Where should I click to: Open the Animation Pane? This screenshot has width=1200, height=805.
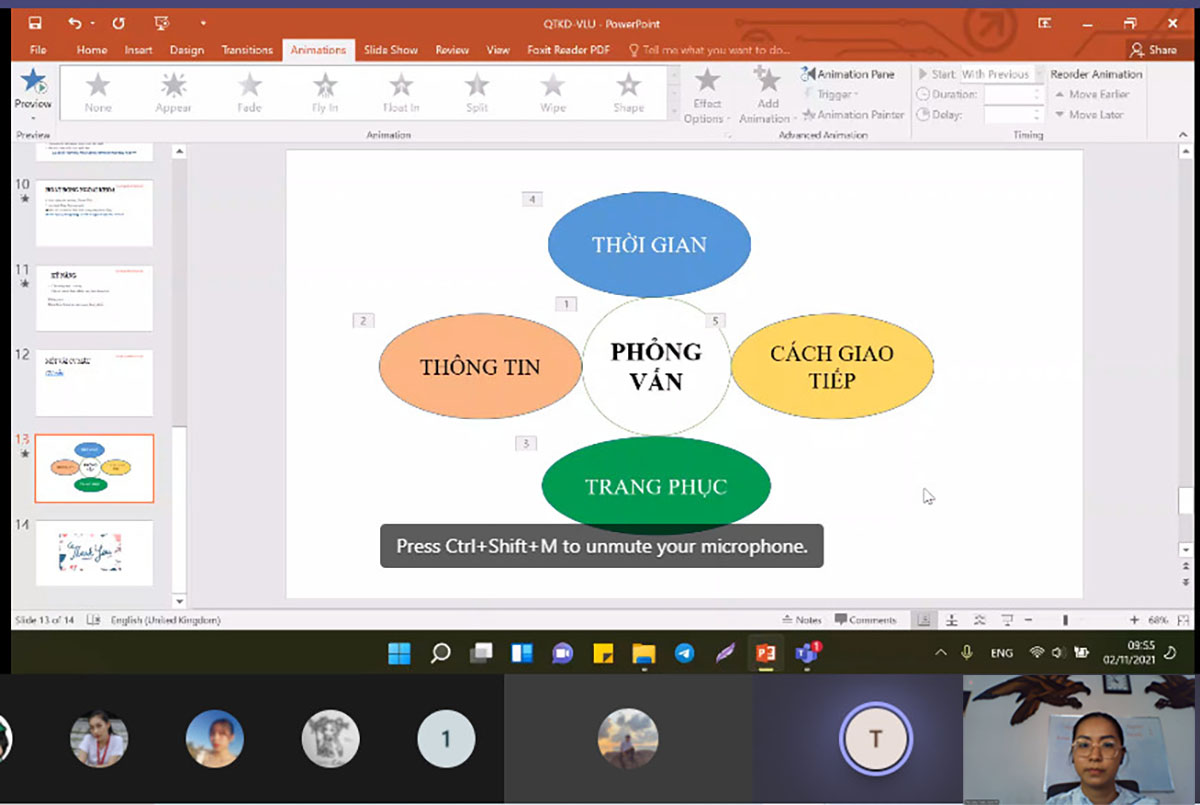pos(847,74)
